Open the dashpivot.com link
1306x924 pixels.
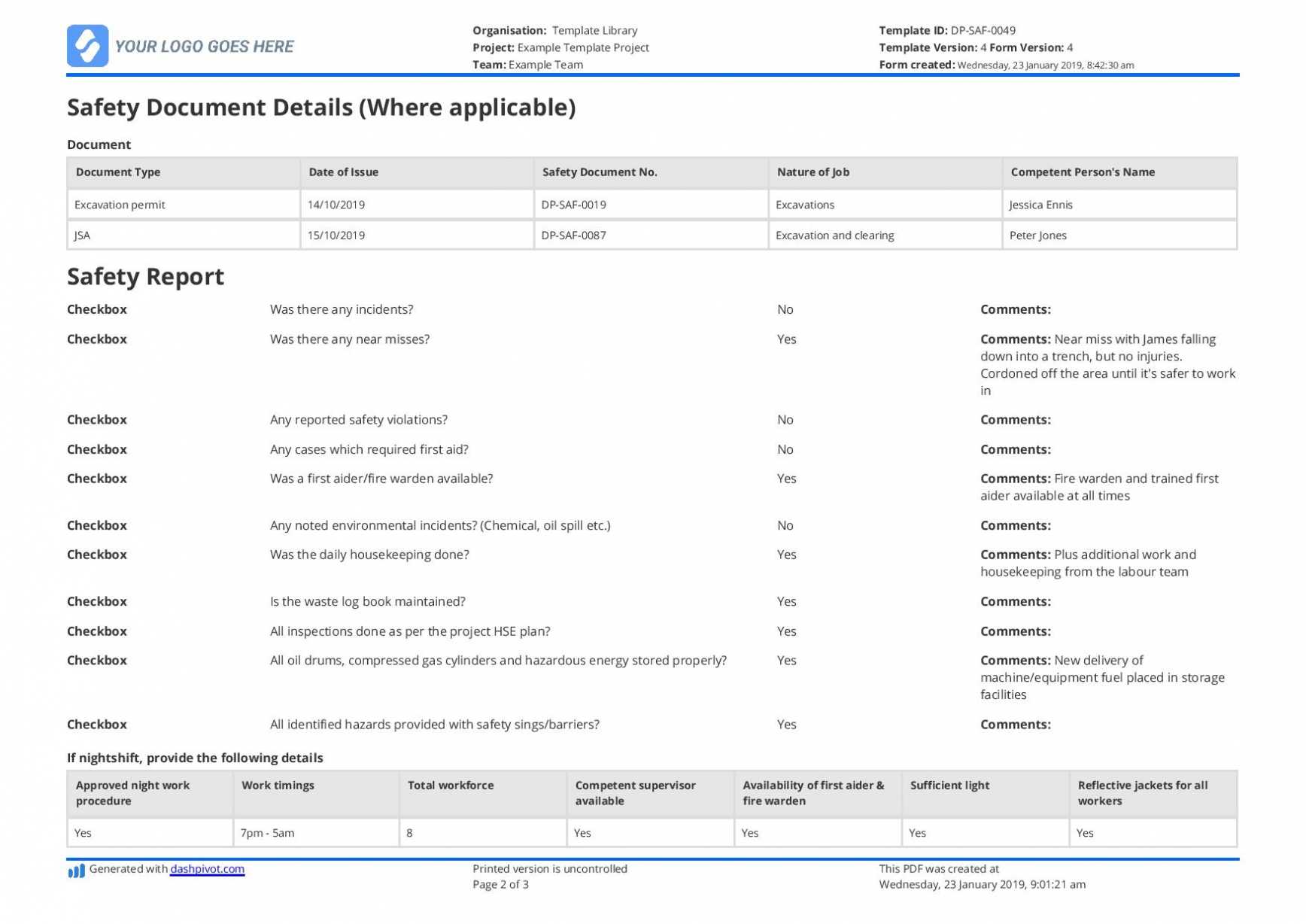[x=206, y=869]
